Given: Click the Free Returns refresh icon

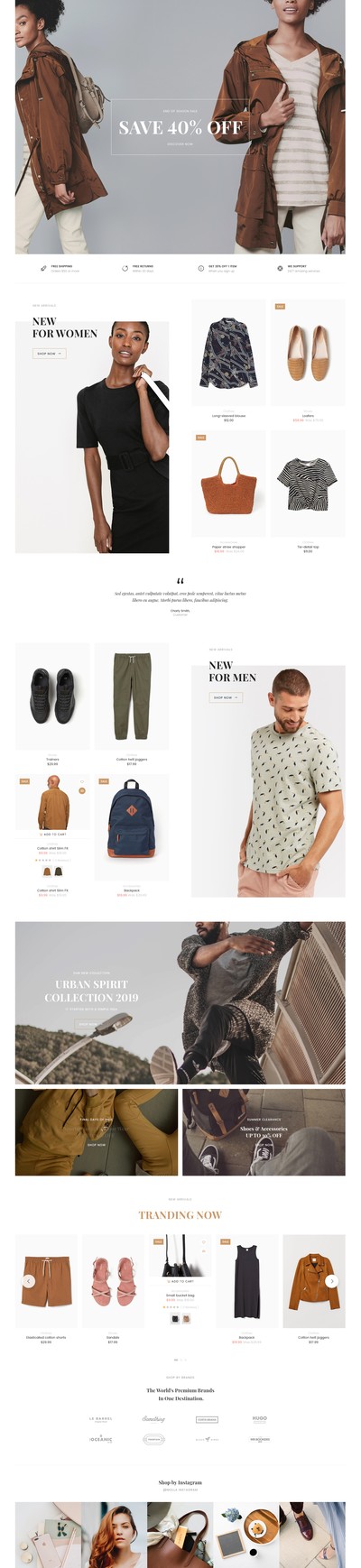Looking at the screenshot, I should tap(125, 268).
